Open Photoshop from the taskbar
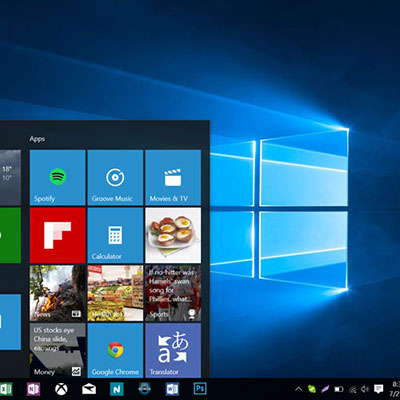 click(200, 389)
